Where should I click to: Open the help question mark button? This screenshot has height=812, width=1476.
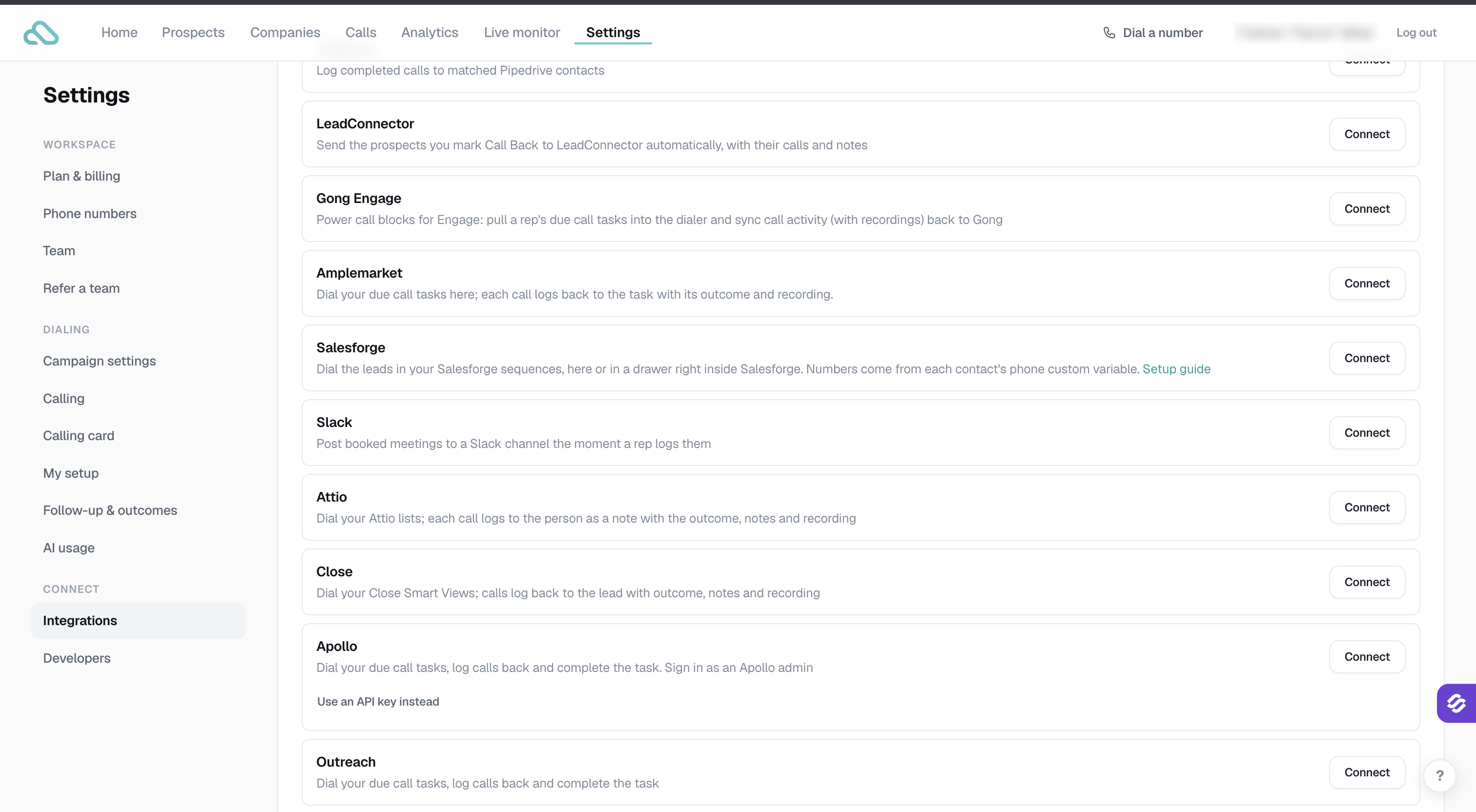(x=1440, y=776)
